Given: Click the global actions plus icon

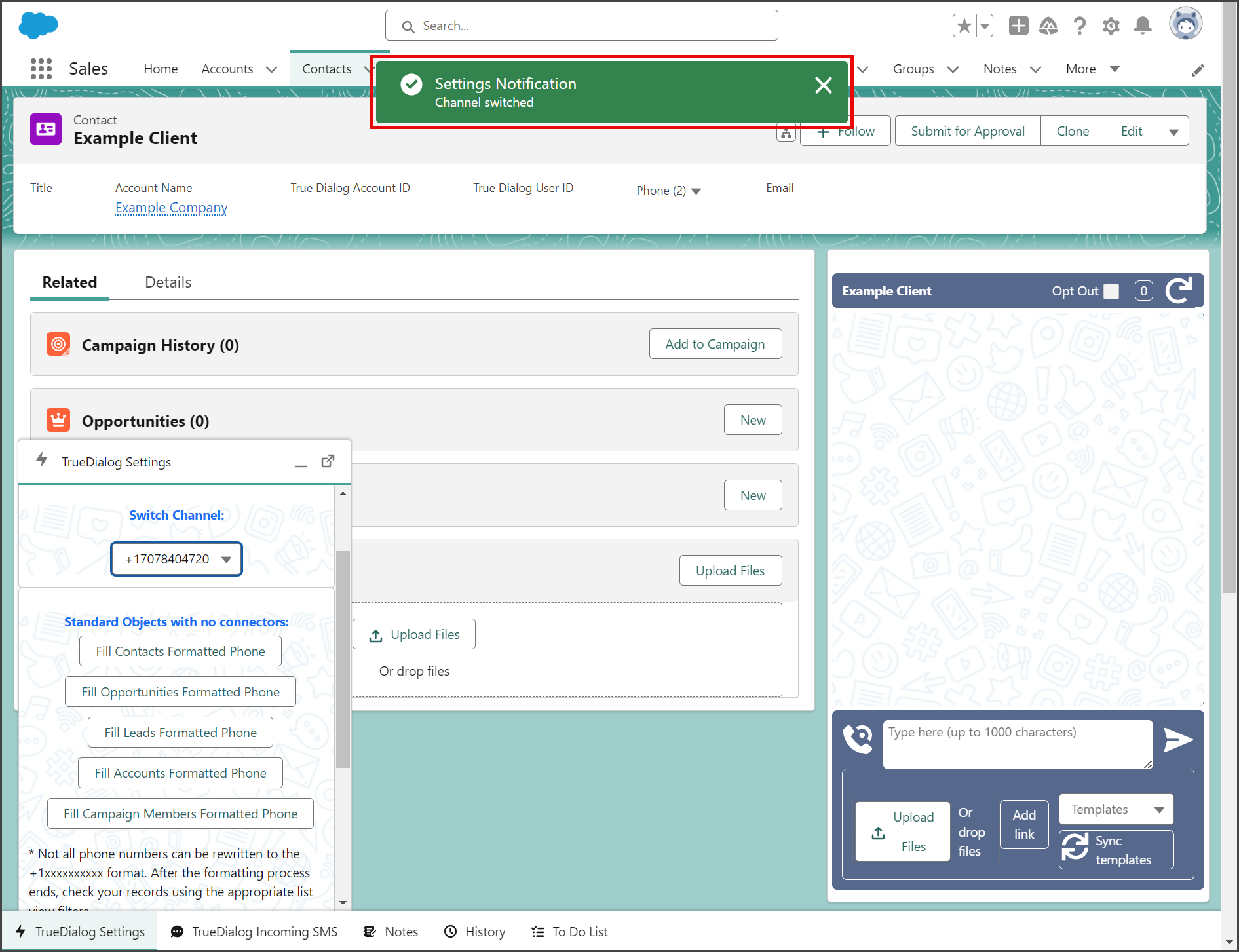Looking at the screenshot, I should tap(1018, 26).
